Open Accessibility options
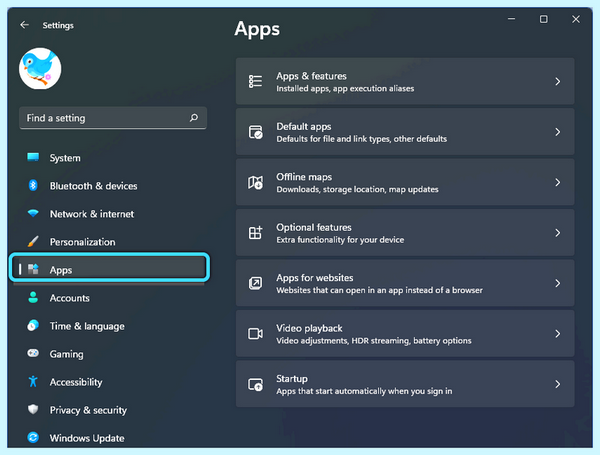The height and width of the screenshot is (455, 600). pyautogui.click(x=76, y=382)
